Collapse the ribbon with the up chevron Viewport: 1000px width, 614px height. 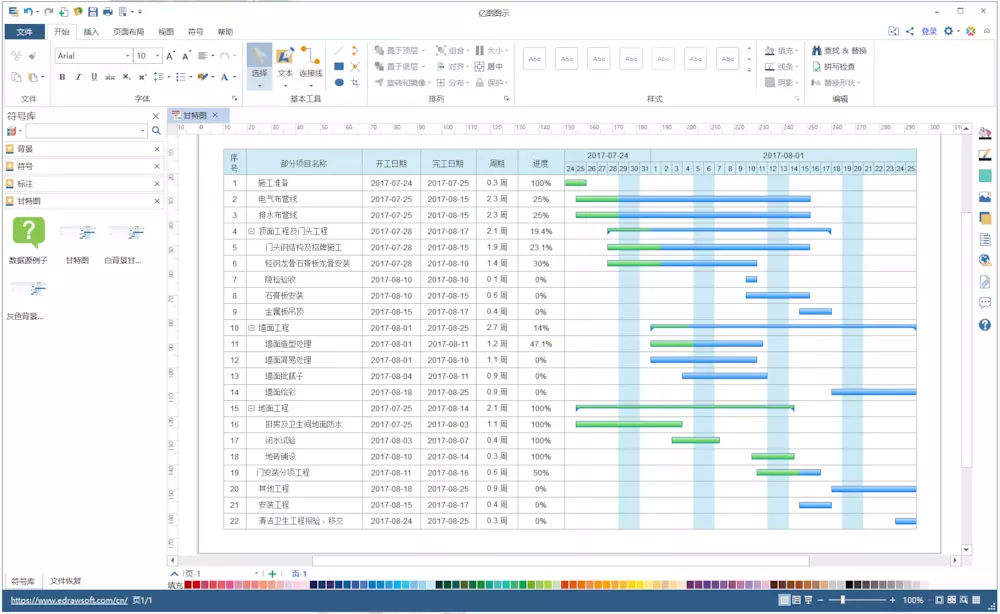tap(987, 31)
